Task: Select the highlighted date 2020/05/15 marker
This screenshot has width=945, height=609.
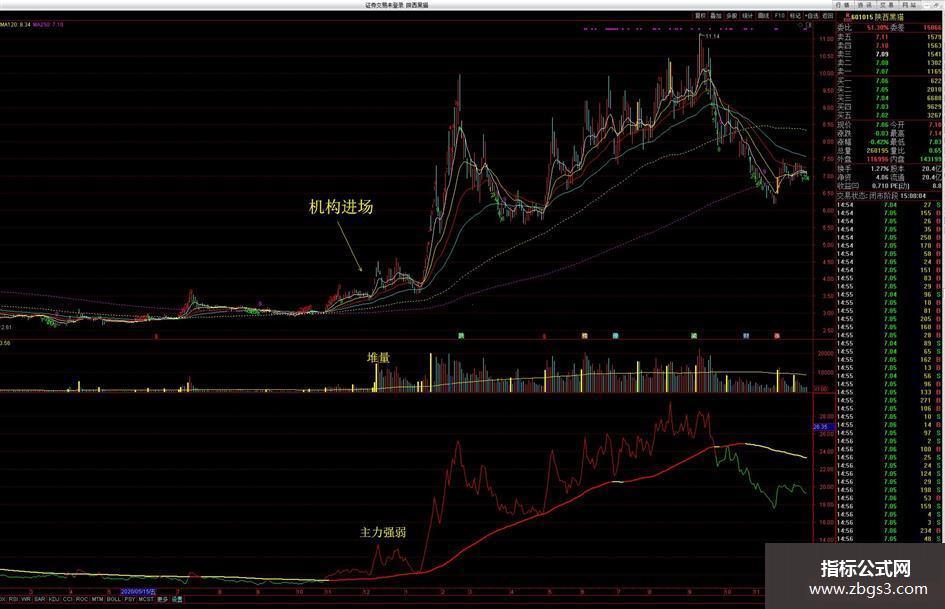Action: click(138, 592)
